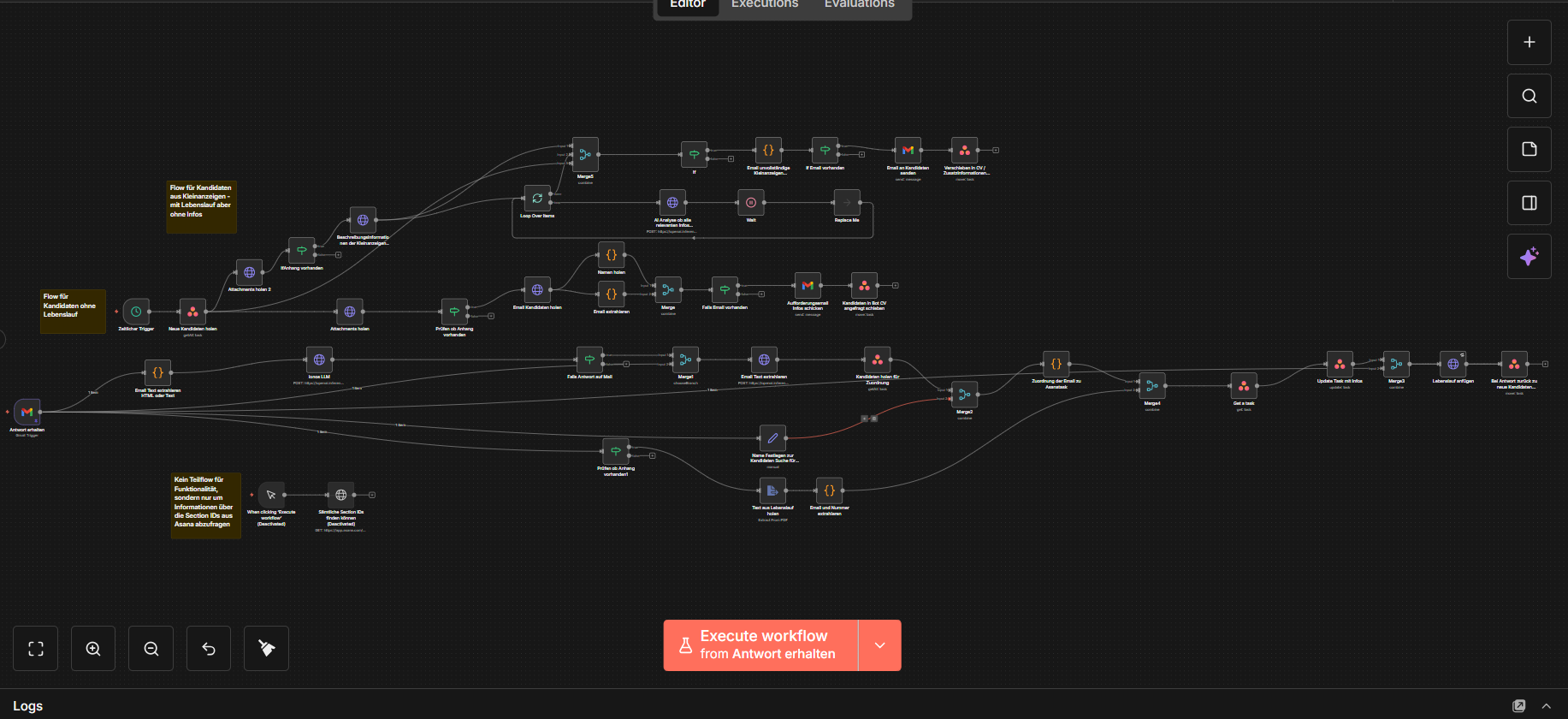Screen dimensions: 1568x719
Task: Click Execute workflow from Antwort erhalten
Action: (760, 645)
